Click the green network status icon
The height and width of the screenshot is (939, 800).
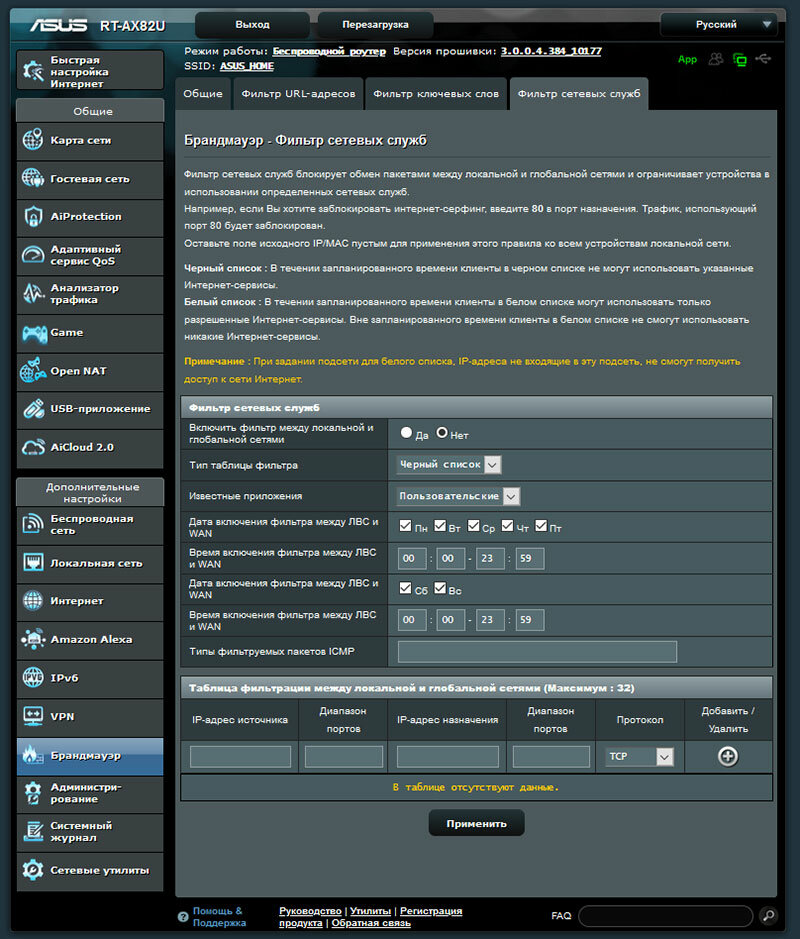coord(740,60)
